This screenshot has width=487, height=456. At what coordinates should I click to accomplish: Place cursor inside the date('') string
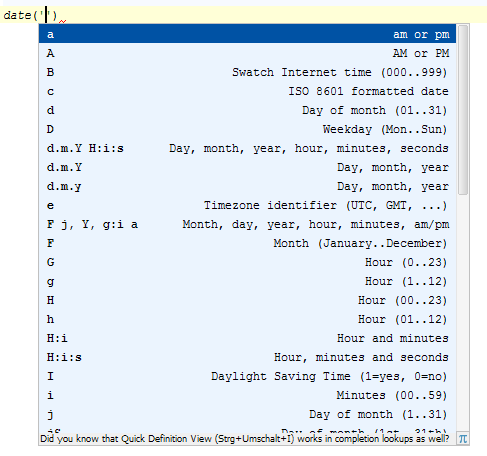pyautogui.click(x=47, y=15)
